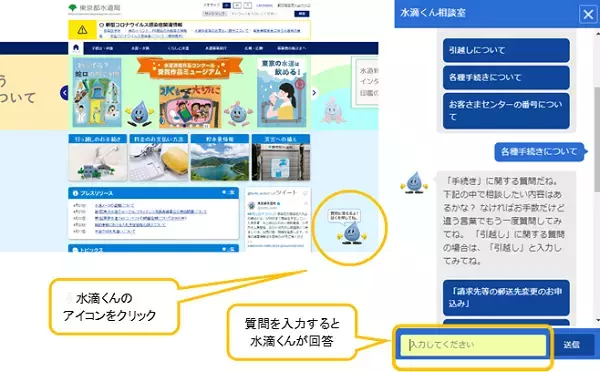Open 事業者の皆さまへ navigation menu

(292, 48)
